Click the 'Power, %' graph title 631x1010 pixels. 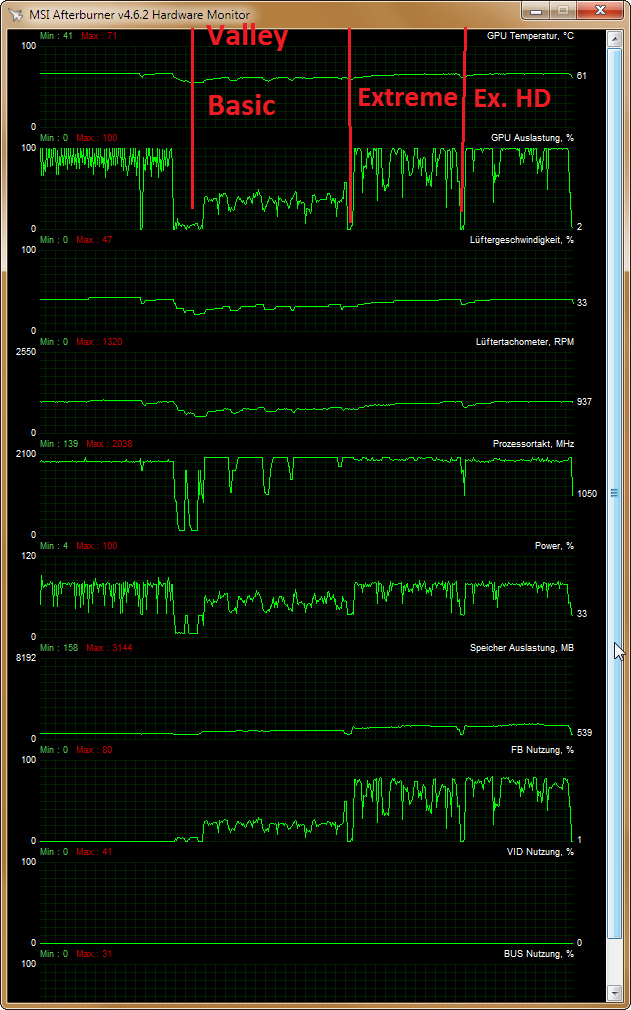point(554,546)
